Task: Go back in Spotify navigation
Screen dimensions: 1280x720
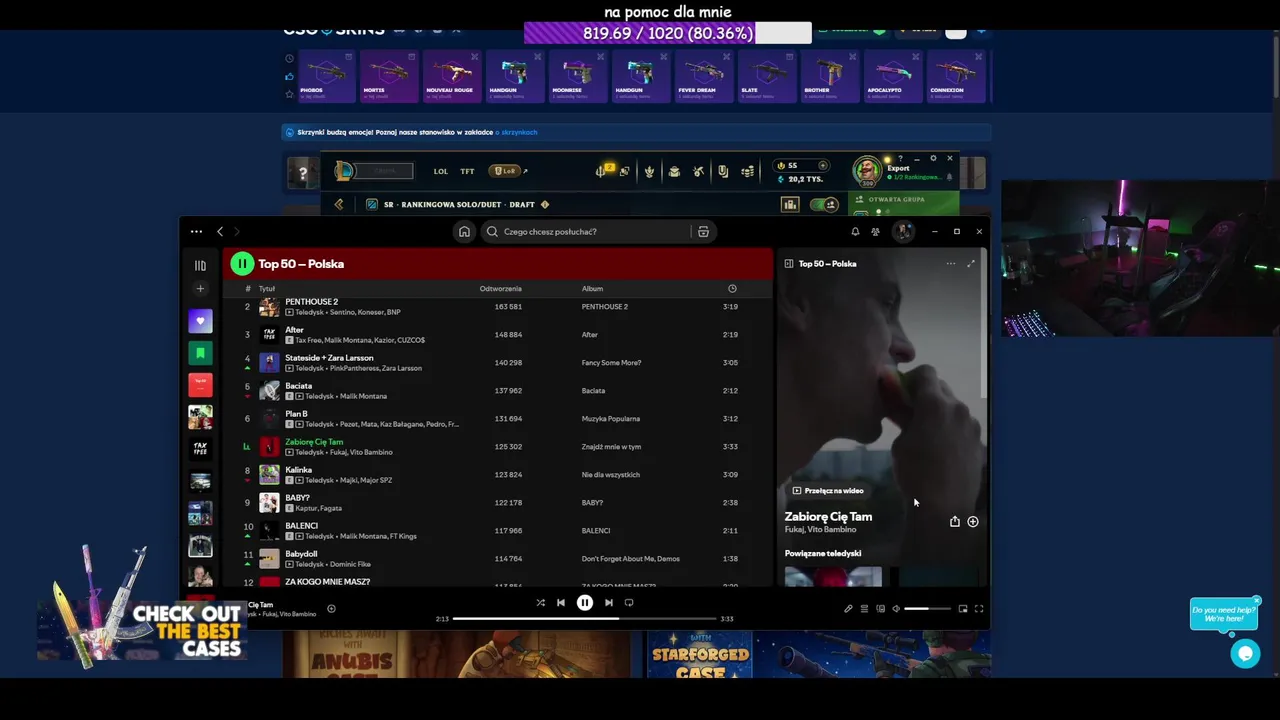Action: coord(220,232)
